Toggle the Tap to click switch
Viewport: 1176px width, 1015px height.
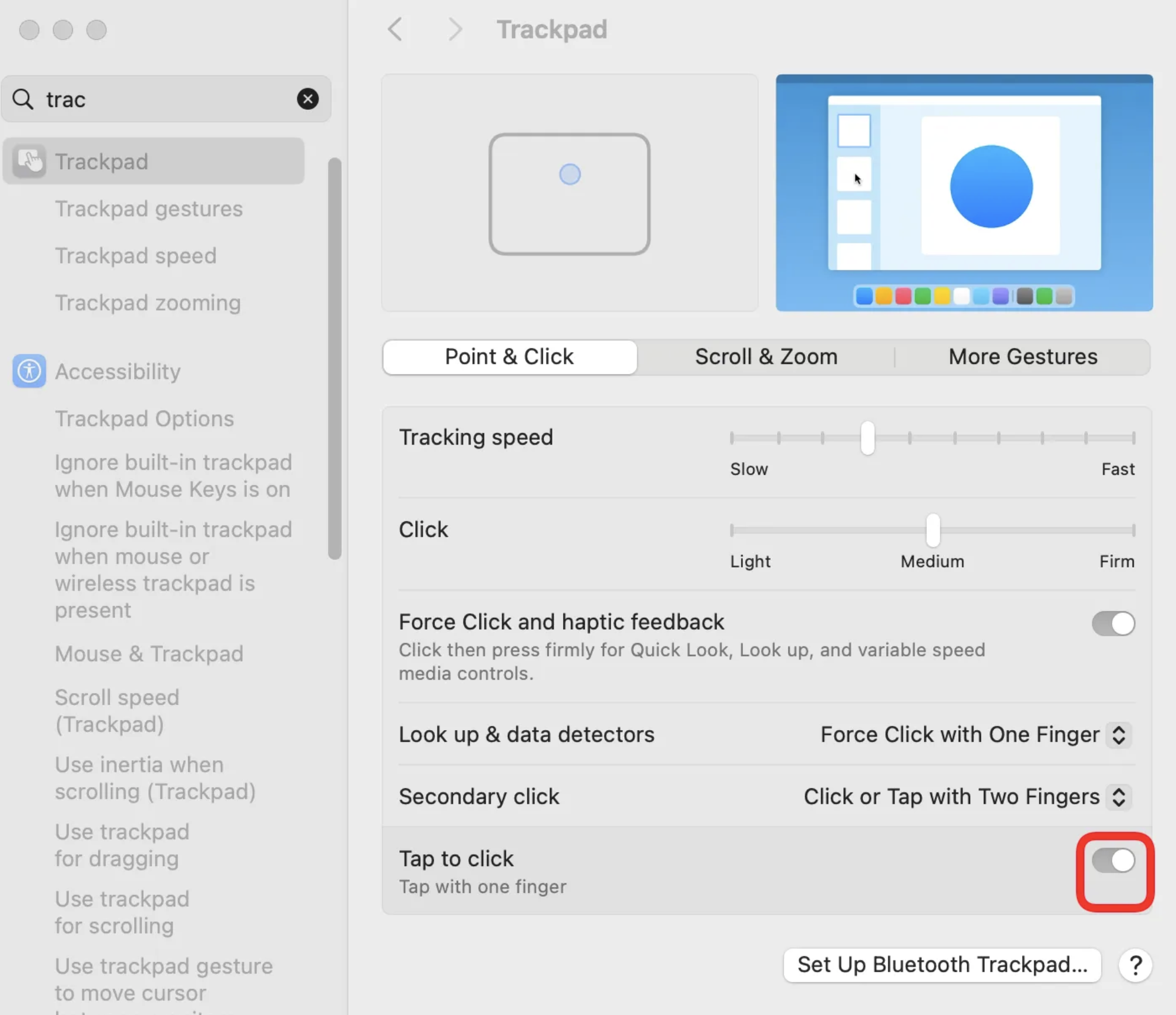pos(1113,860)
